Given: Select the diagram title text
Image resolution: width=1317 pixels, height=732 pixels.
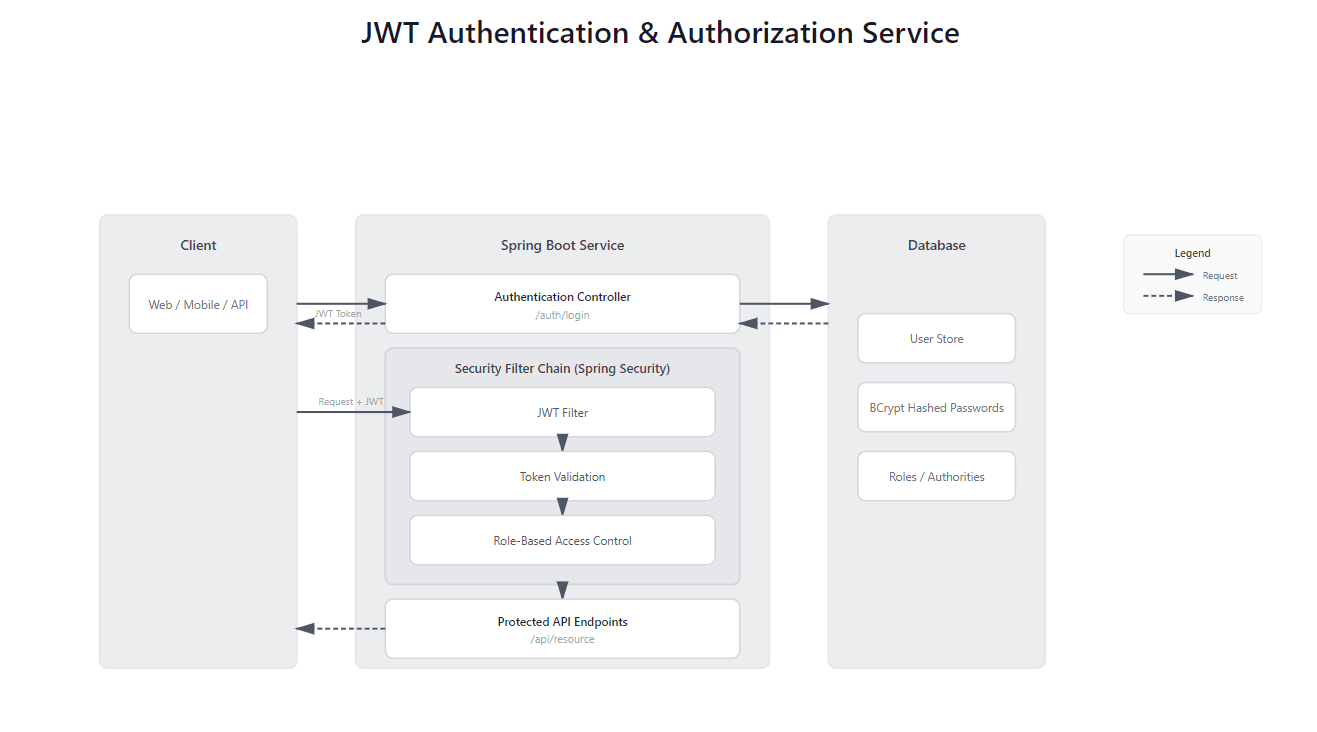Looking at the screenshot, I should tap(660, 33).
